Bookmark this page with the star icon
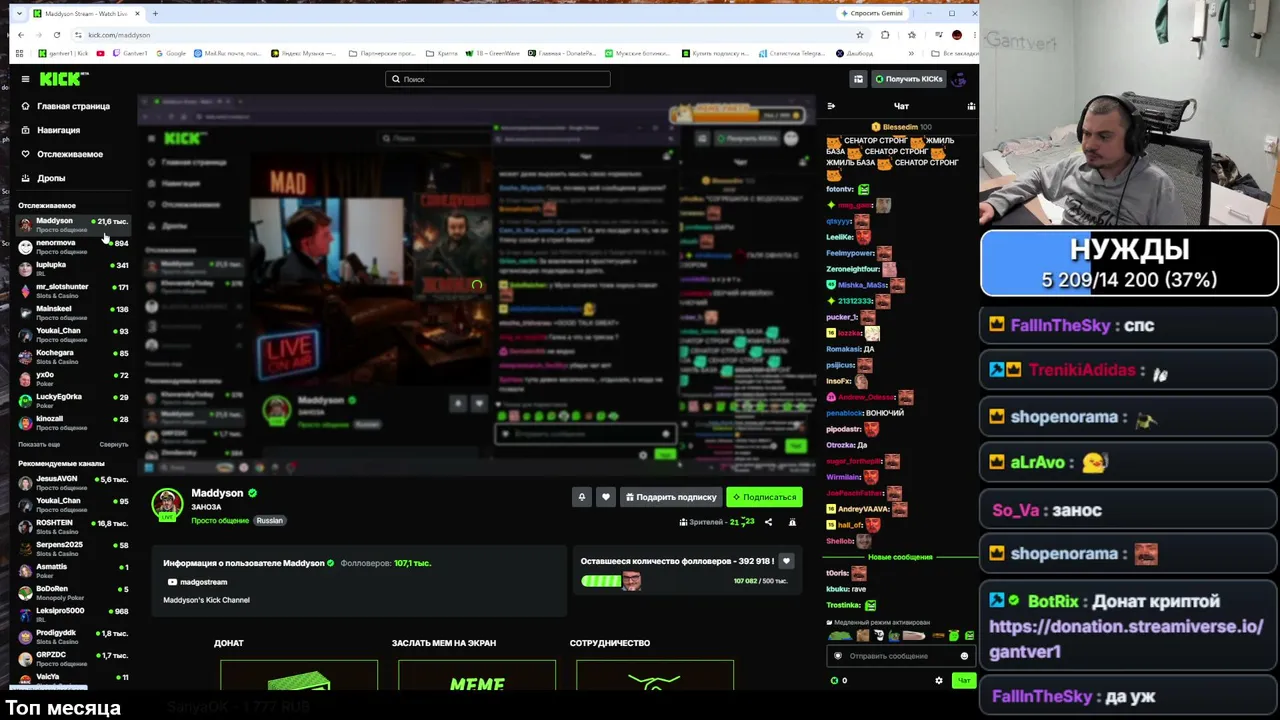The image size is (1280, 720). click(x=859, y=35)
